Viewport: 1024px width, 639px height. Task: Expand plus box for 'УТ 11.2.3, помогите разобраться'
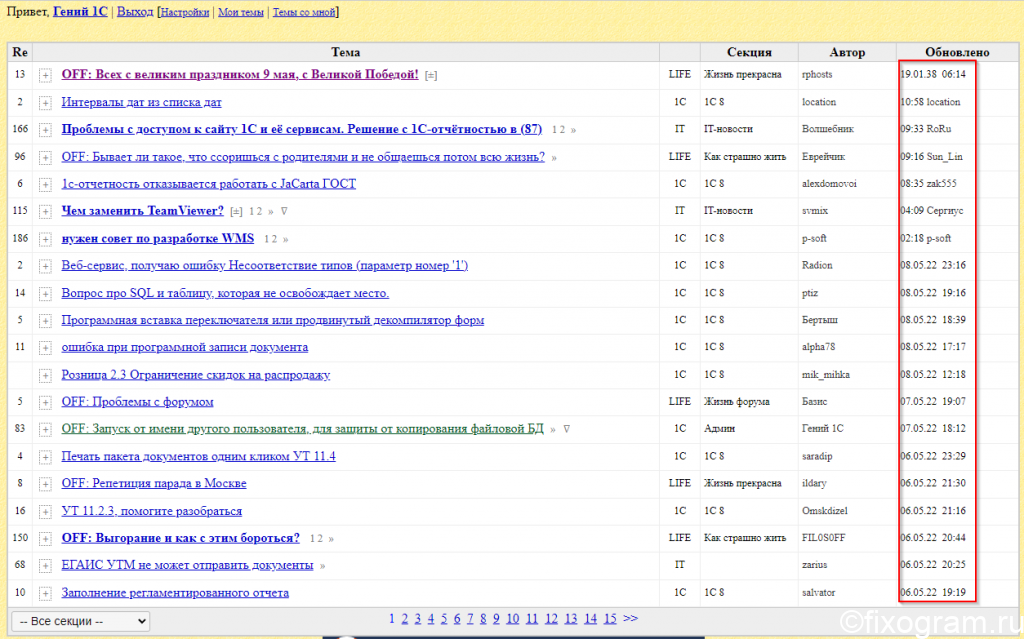click(45, 512)
